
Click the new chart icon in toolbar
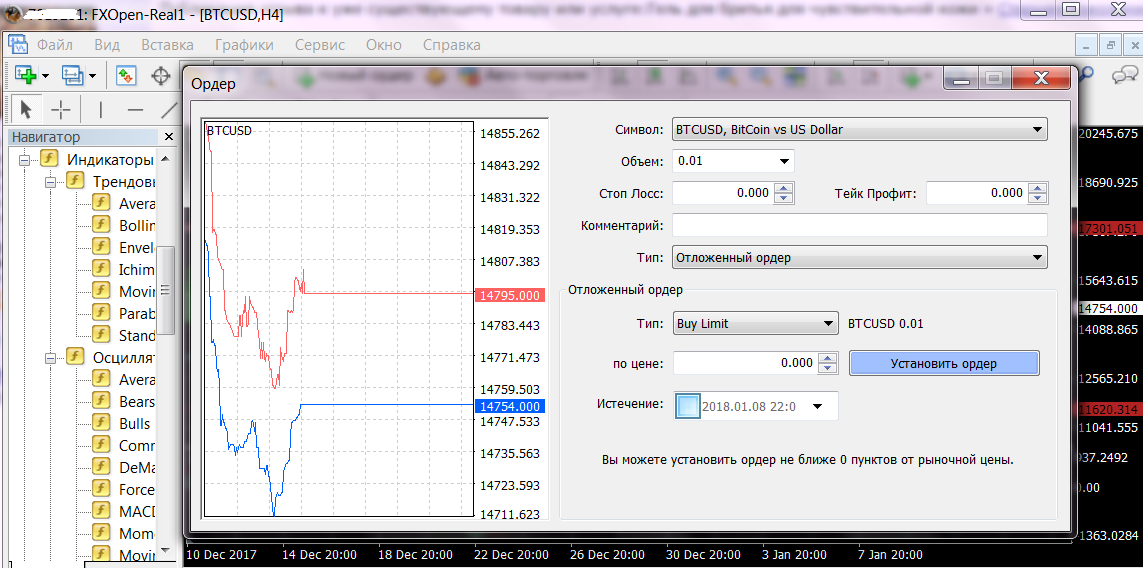24,76
